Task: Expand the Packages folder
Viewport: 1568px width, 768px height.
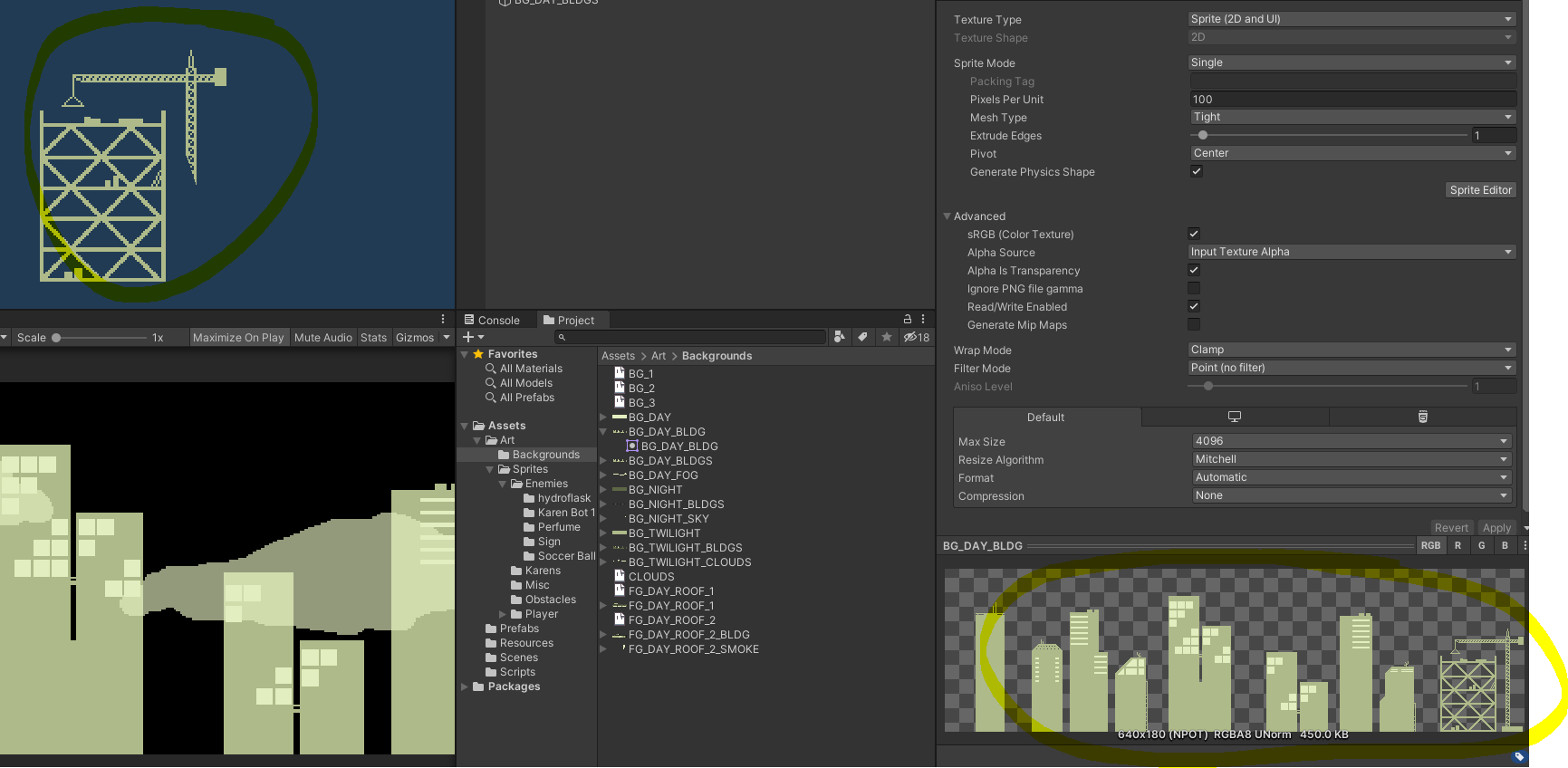Action: (466, 686)
